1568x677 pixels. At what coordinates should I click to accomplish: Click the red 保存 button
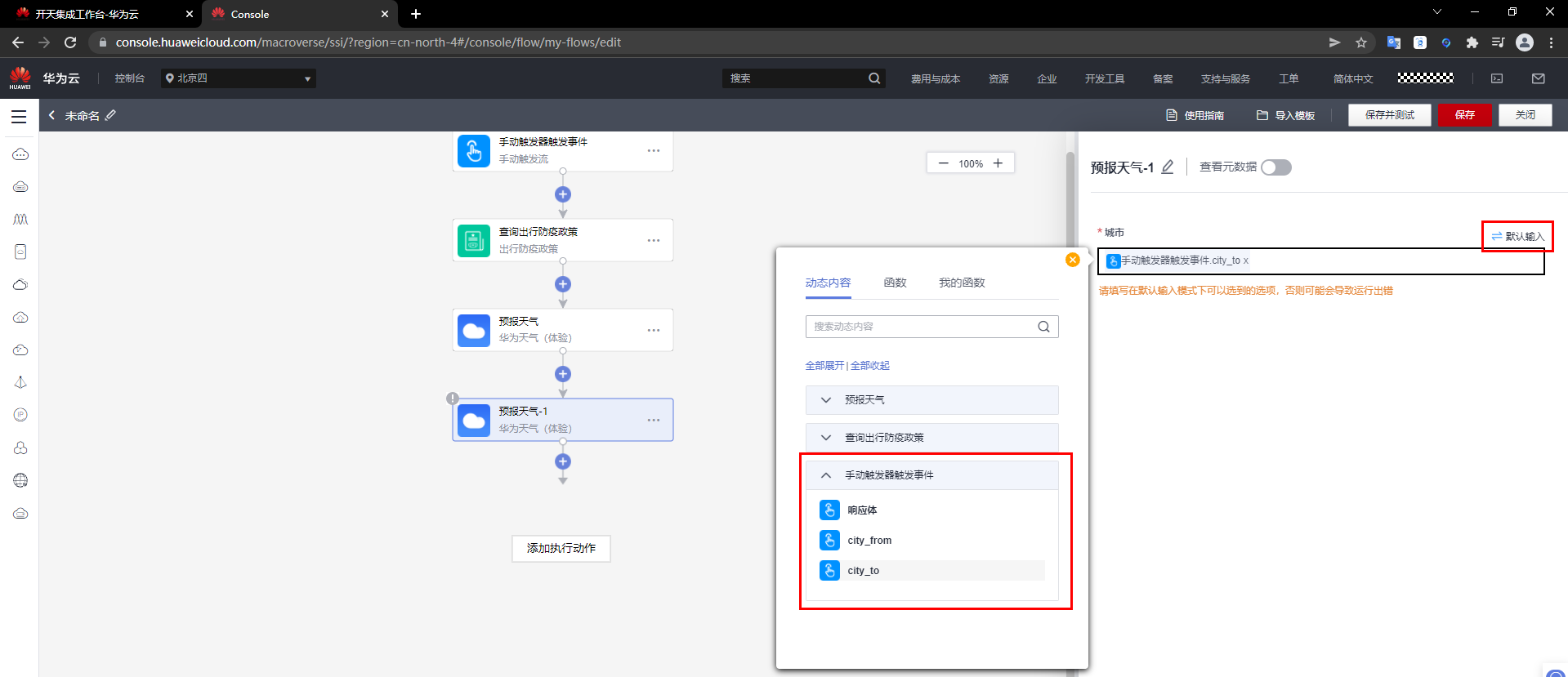pyautogui.click(x=1464, y=115)
